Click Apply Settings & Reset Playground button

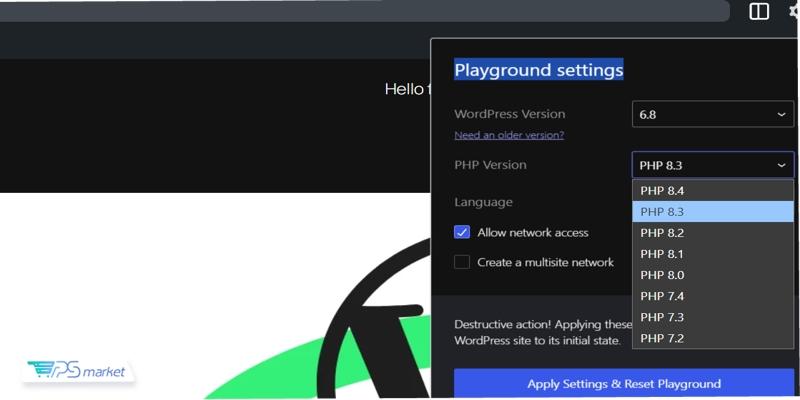pyautogui.click(x=623, y=384)
